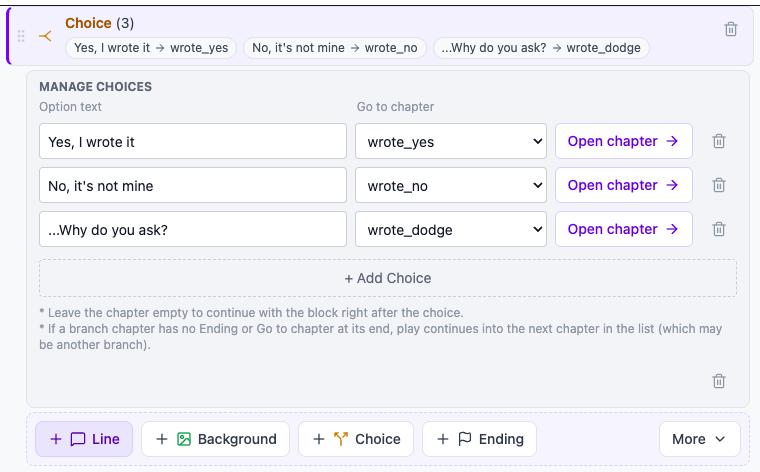Viewport: 760px width, 472px height.
Task: Click the 'Choice (3)' header title
Action: [99, 23]
